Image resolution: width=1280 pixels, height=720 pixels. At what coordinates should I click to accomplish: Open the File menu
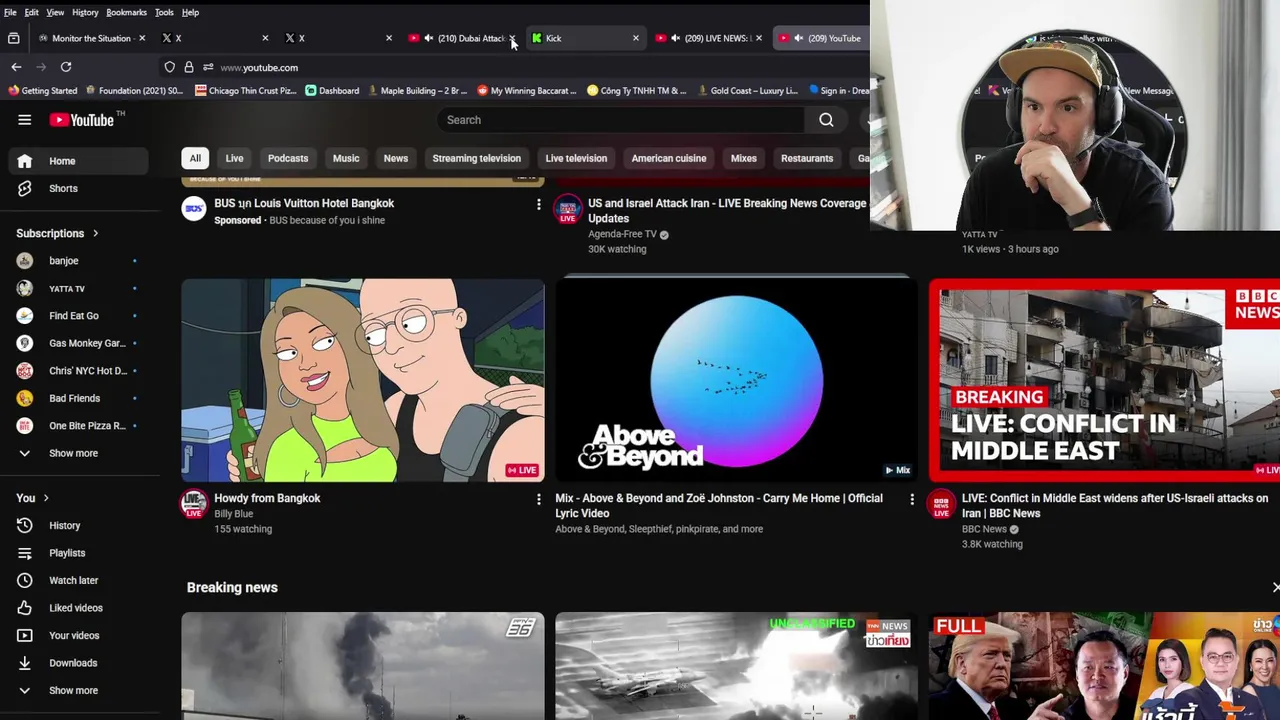(10, 12)
